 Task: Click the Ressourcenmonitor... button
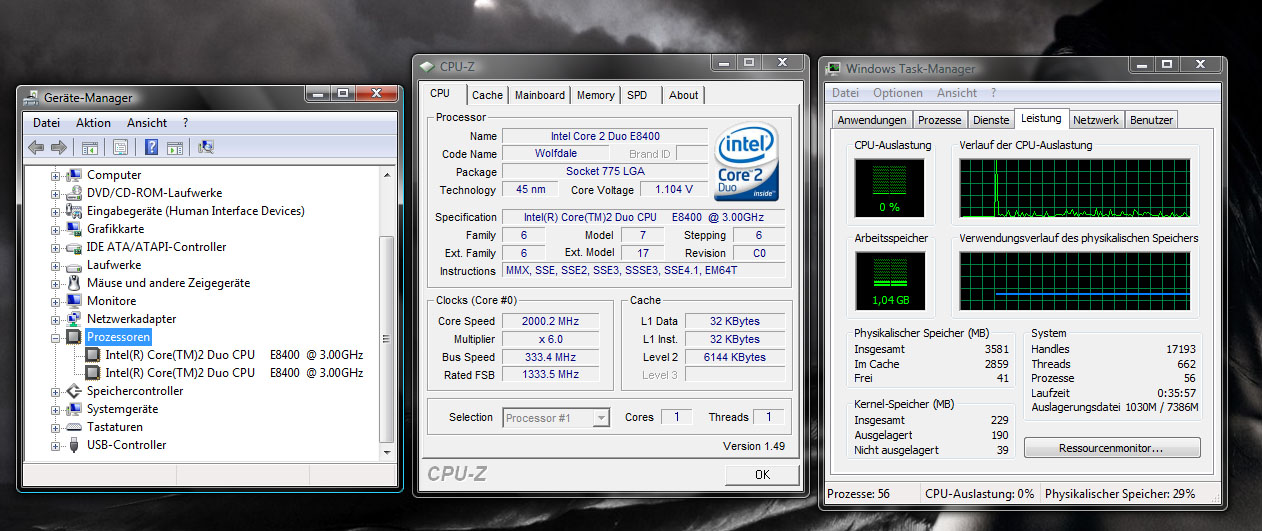(1112, 448)
